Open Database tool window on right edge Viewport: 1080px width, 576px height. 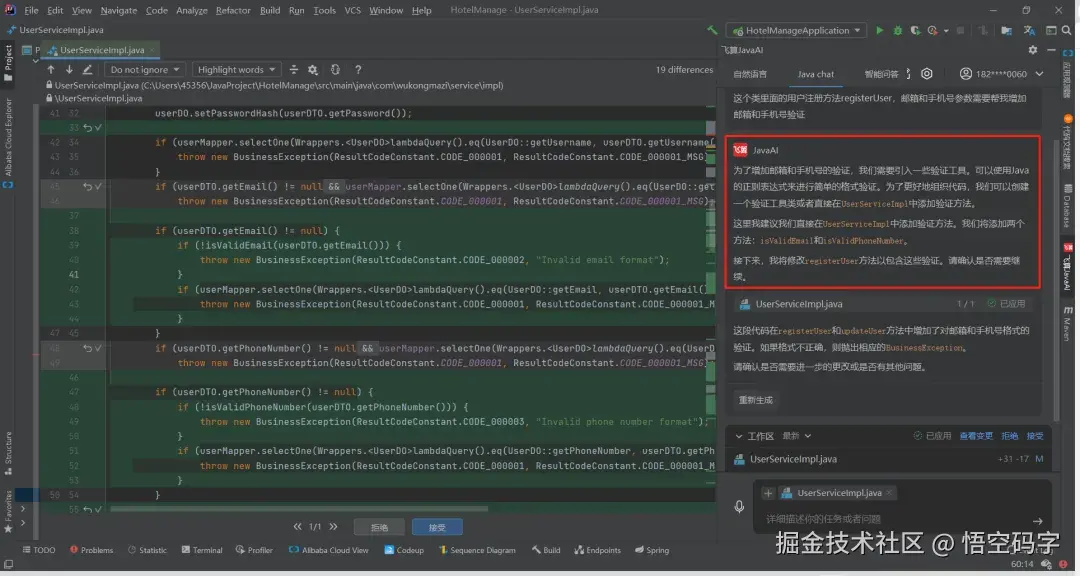[x=1068, y=206]
